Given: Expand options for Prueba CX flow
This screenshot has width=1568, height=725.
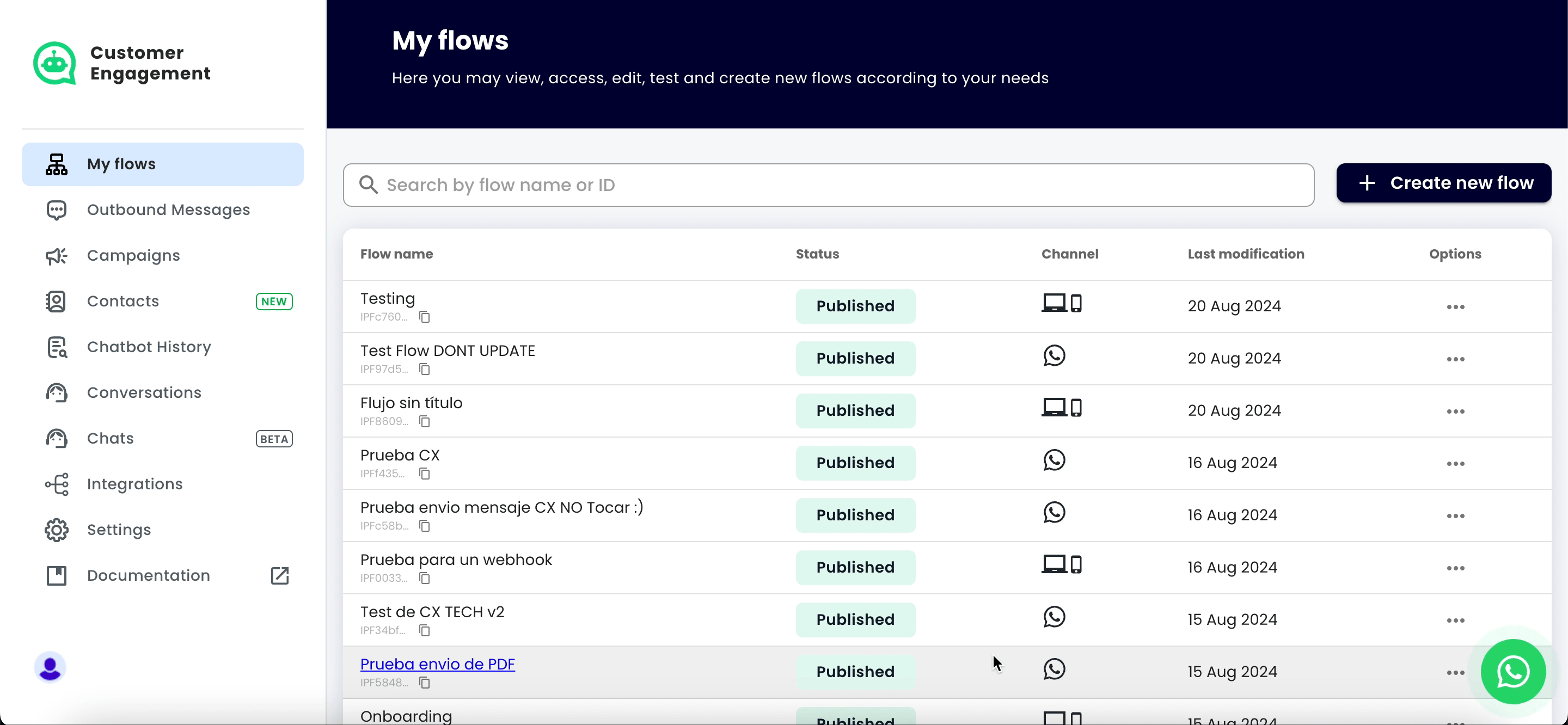Looking at the screenshot, I should click(x=1456, y=462).
